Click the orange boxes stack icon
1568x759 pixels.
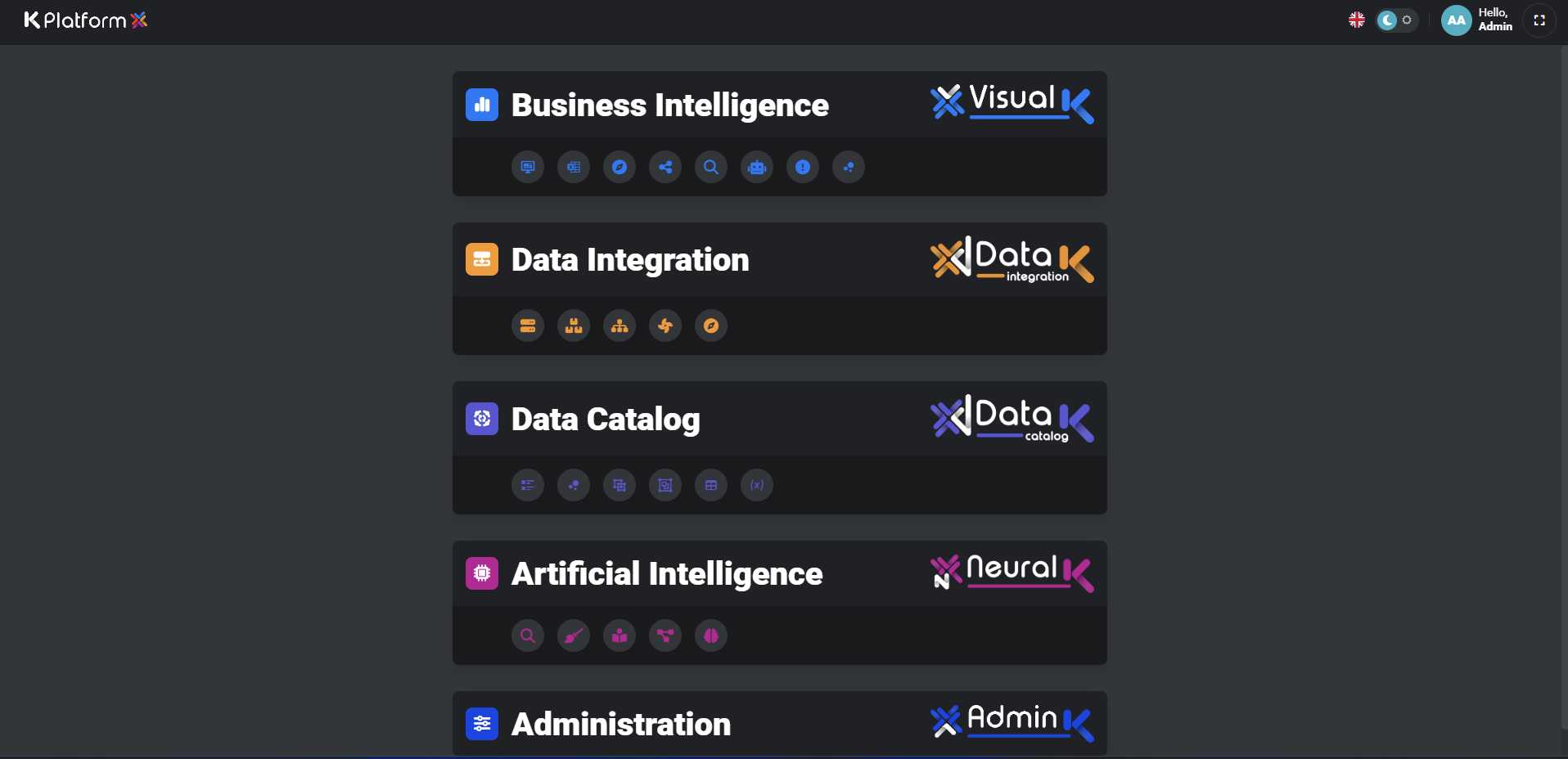[x=574, y=326]
